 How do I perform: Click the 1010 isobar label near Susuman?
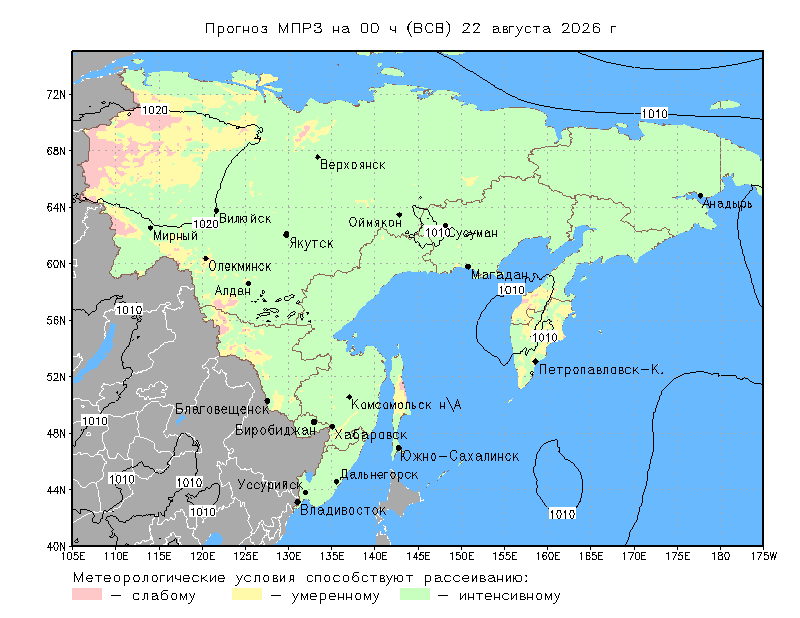pos(437,233)
